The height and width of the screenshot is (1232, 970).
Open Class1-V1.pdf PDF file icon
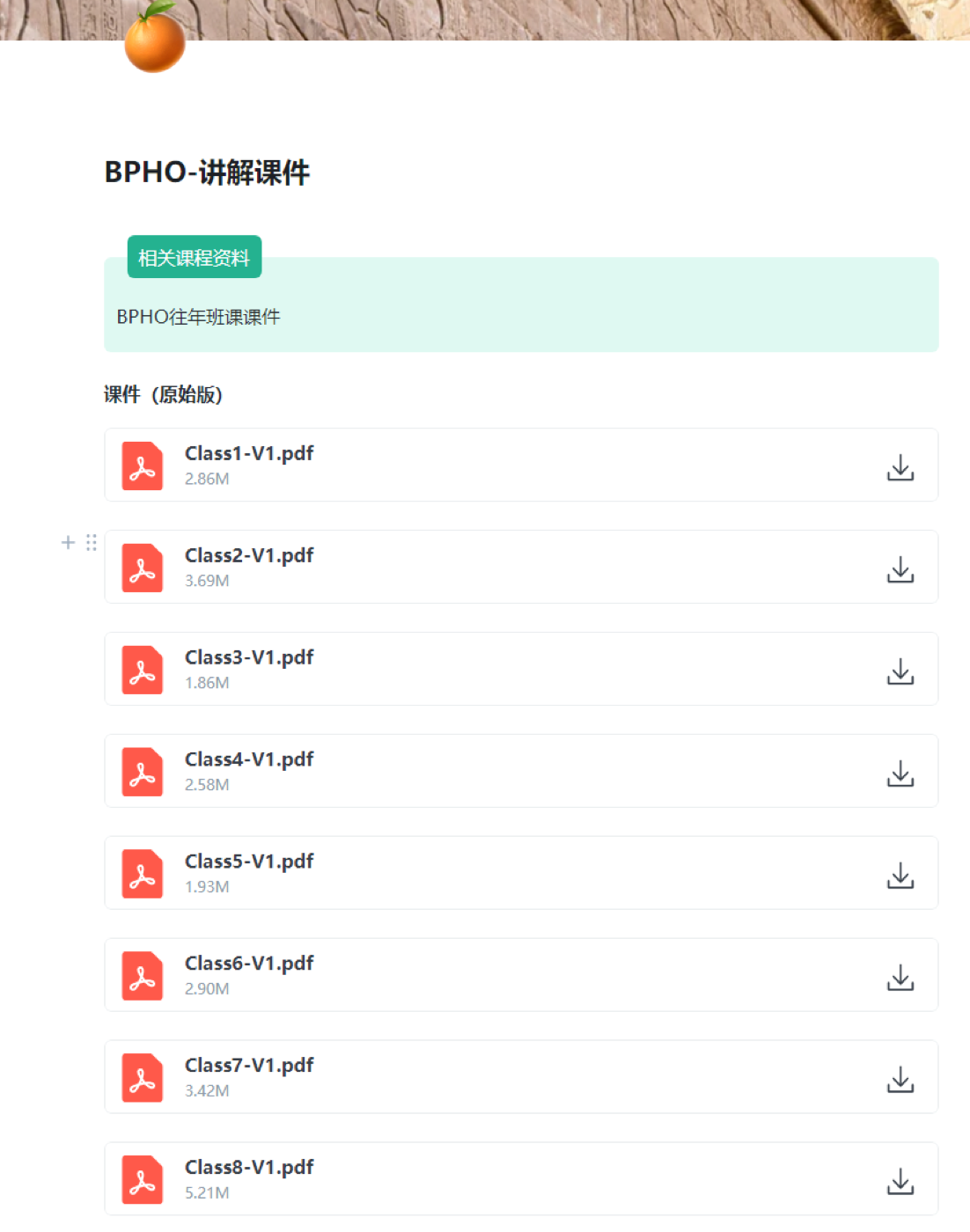[143, 466]
